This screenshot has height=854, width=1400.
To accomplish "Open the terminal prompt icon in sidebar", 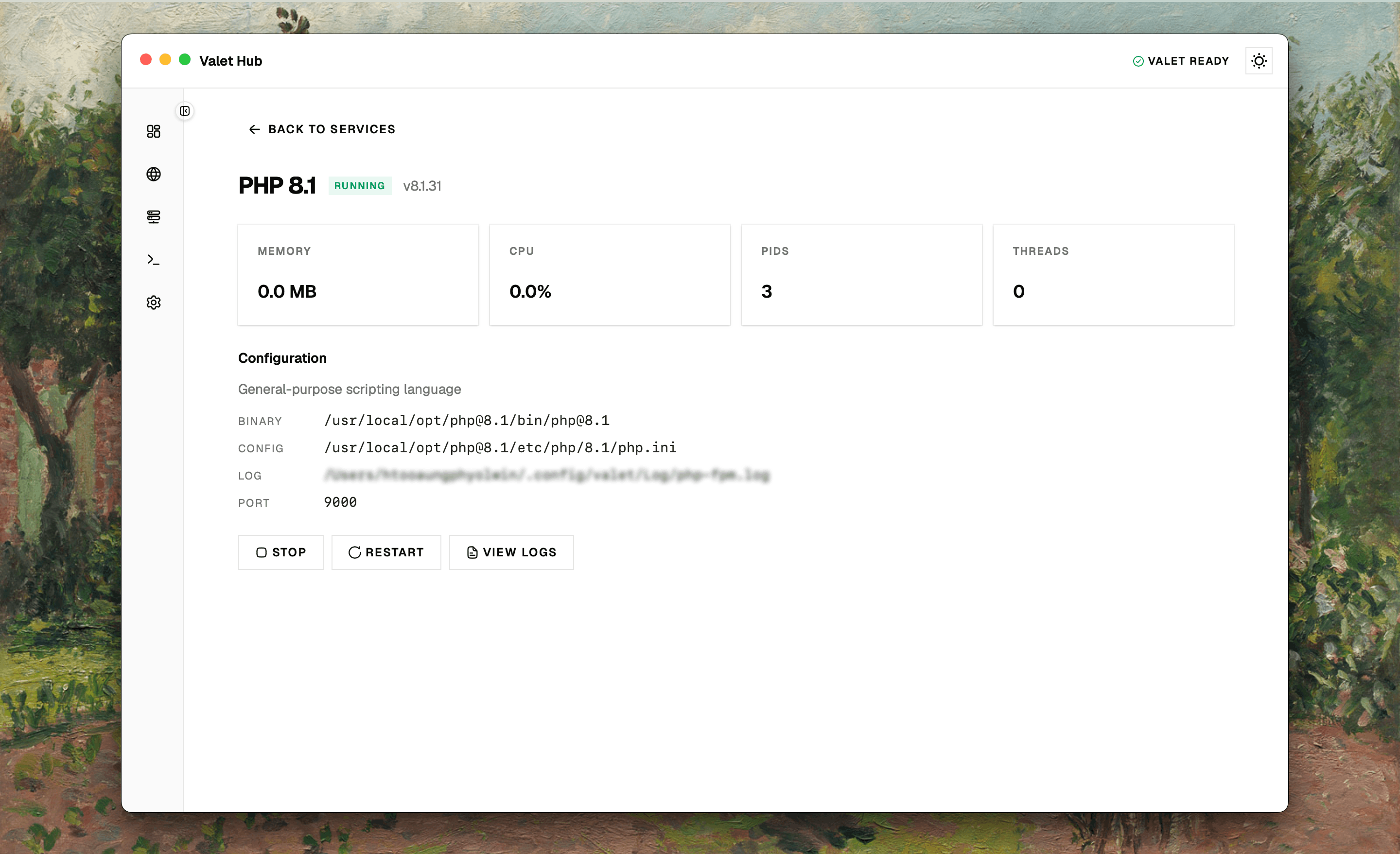I will [x=154, y=260].
